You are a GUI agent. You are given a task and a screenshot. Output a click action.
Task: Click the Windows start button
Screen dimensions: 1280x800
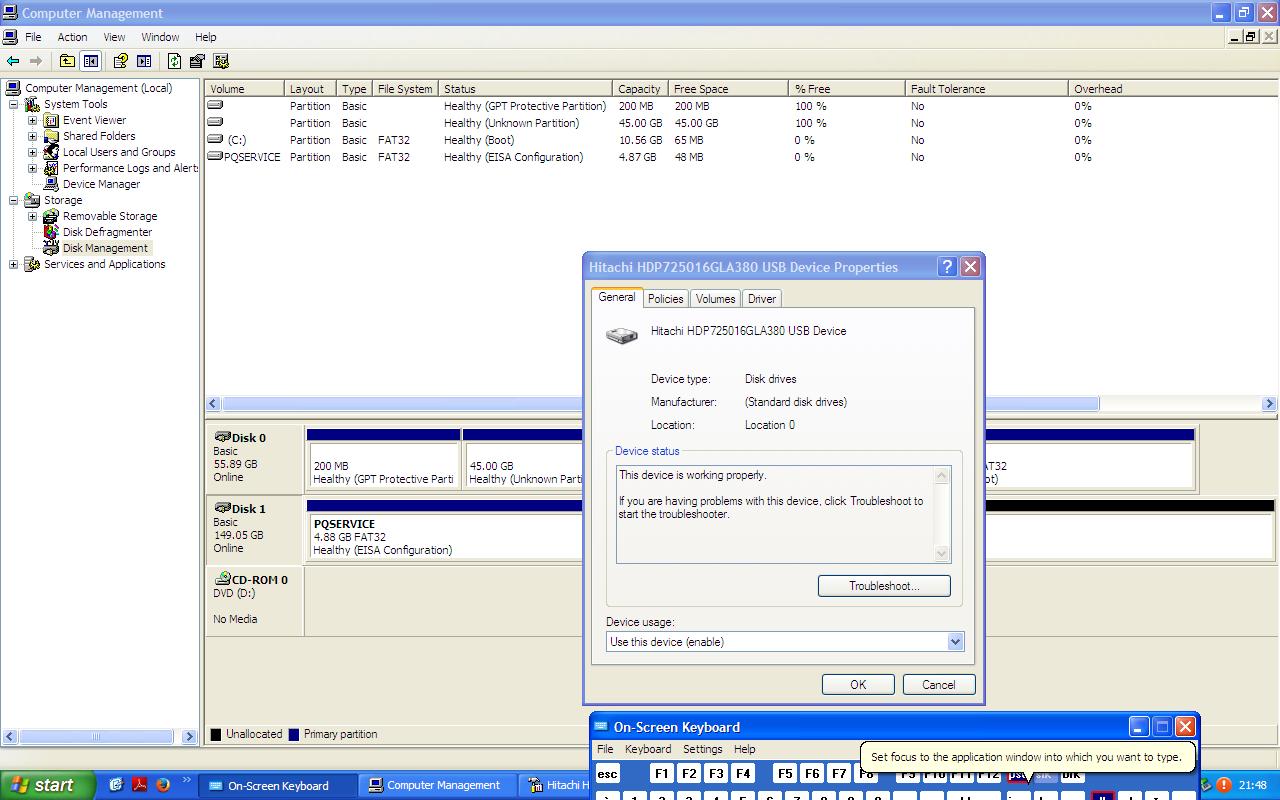coord(48,785)
